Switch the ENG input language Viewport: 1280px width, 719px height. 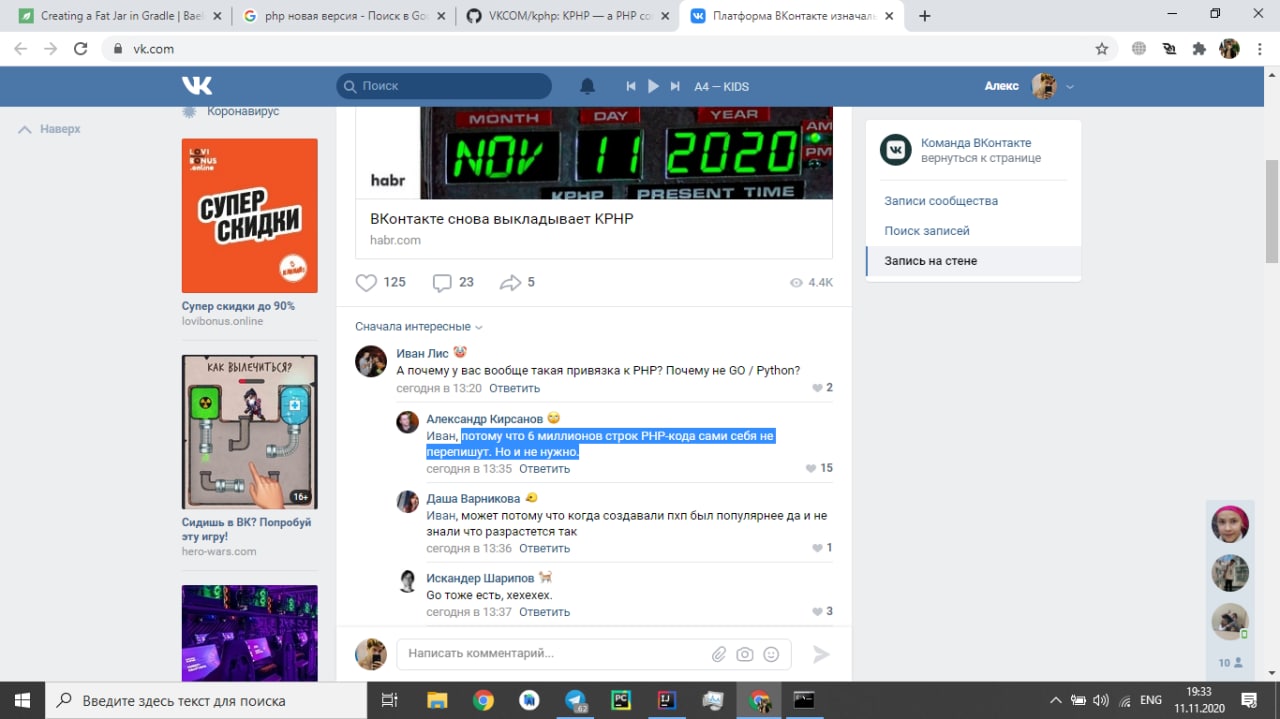coord(1151,700)
